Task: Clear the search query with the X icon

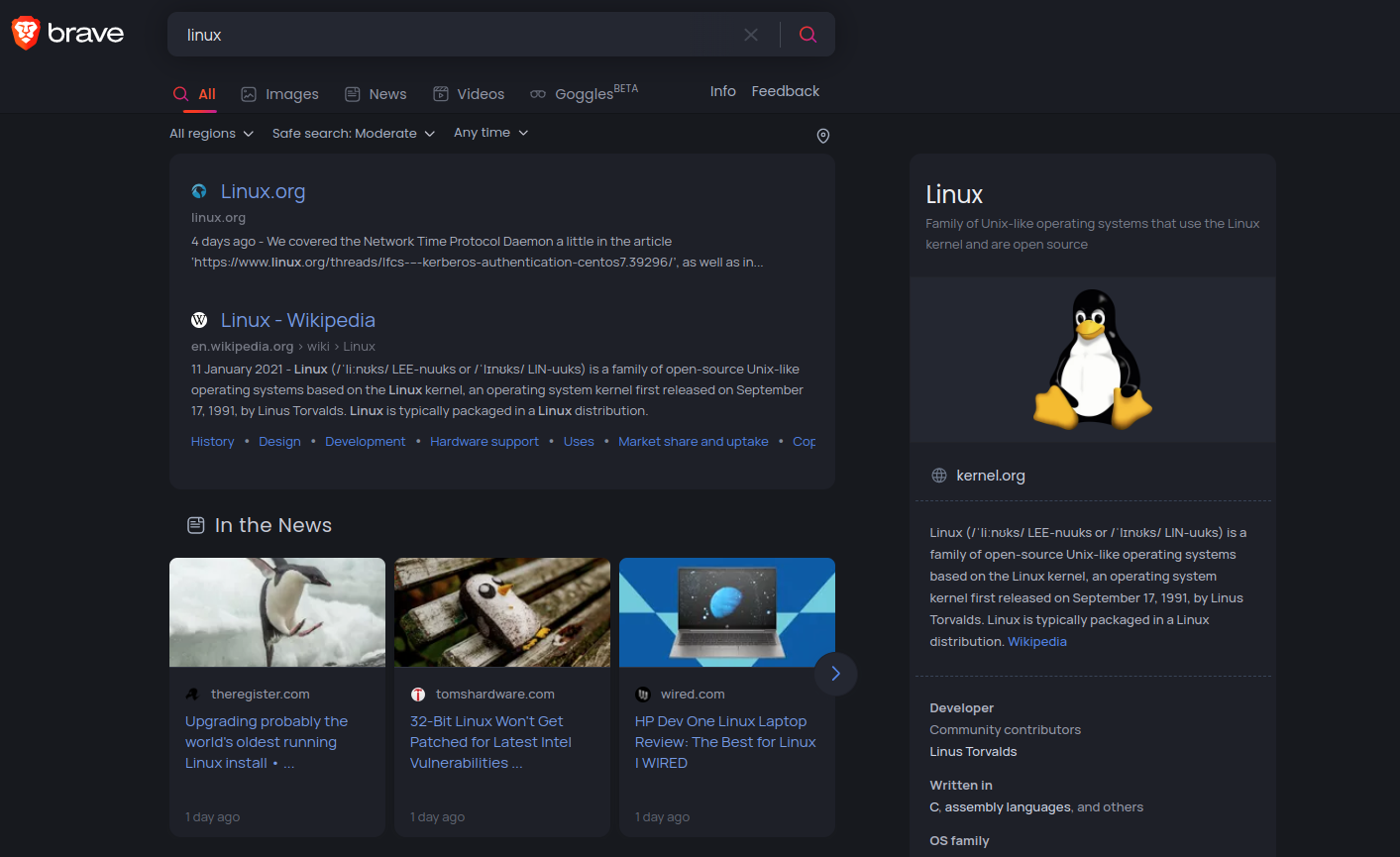Action: pos(751,35)
